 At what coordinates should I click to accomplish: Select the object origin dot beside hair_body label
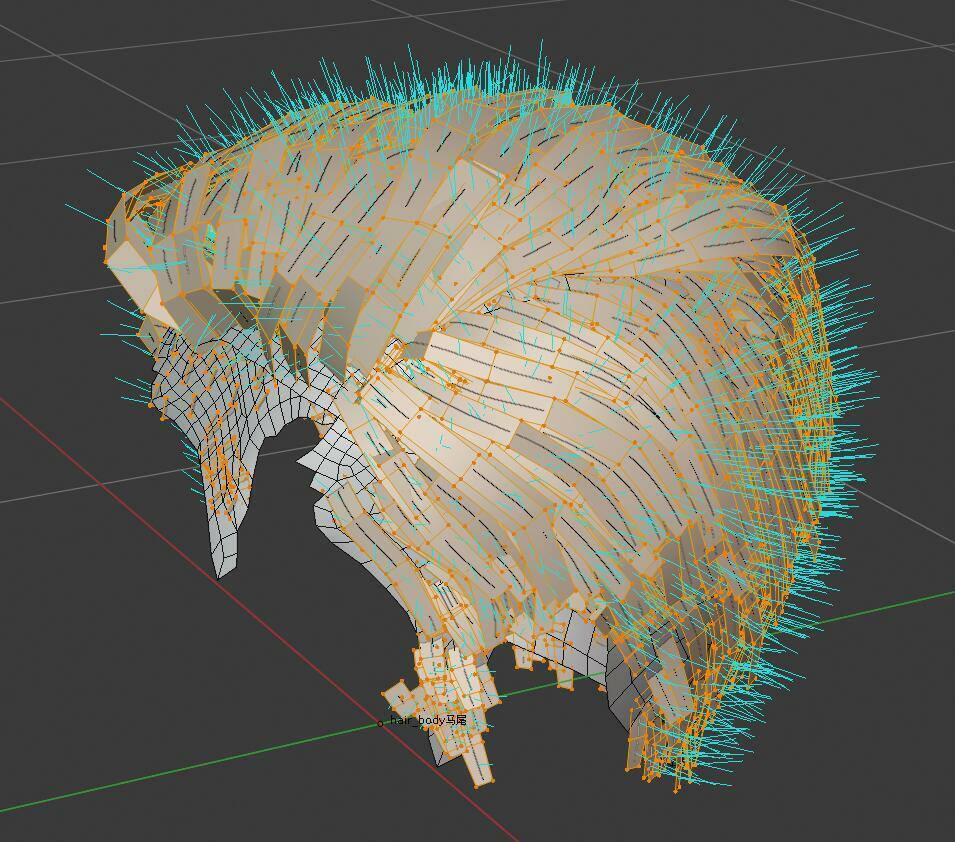380,724
